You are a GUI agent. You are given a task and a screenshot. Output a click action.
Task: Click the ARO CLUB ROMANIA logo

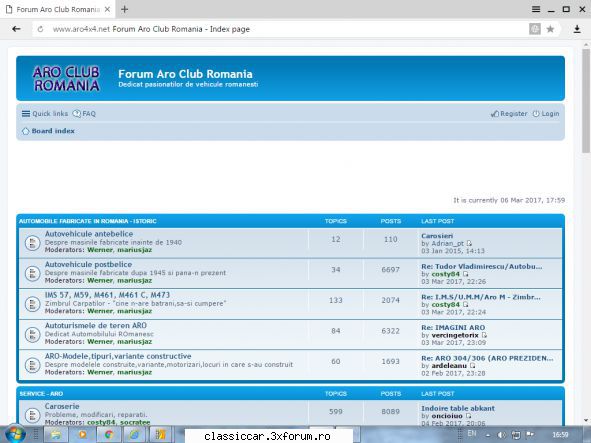click(66, 78)
